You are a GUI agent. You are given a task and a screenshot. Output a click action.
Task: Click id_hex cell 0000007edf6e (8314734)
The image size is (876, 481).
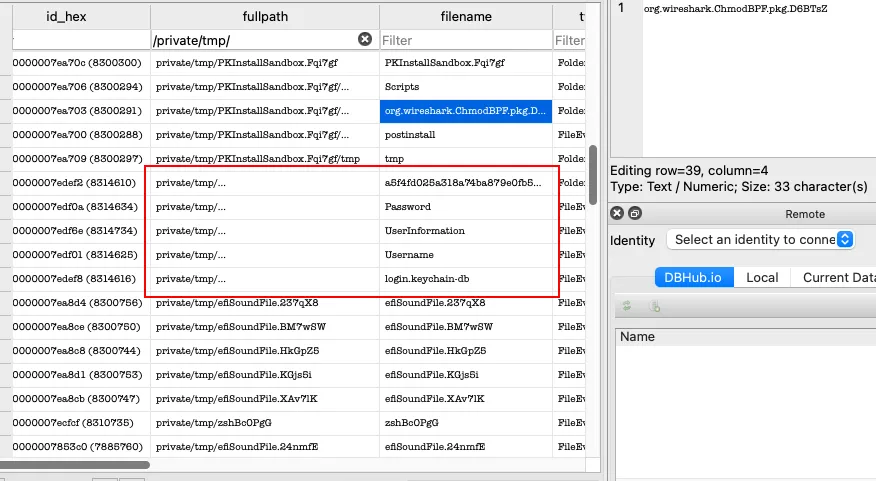[81, 231]
